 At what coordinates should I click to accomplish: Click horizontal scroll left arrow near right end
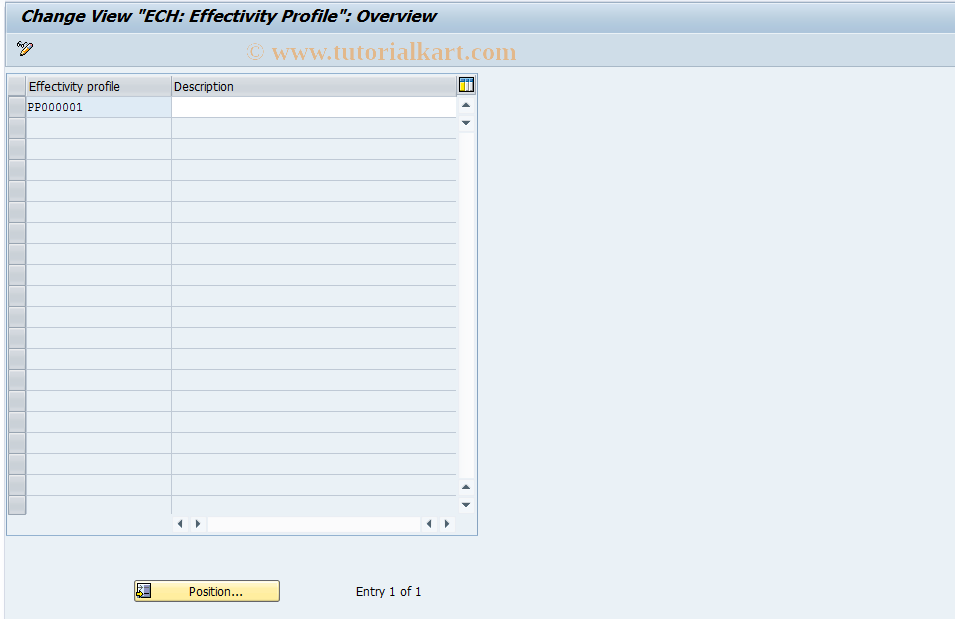429,524
